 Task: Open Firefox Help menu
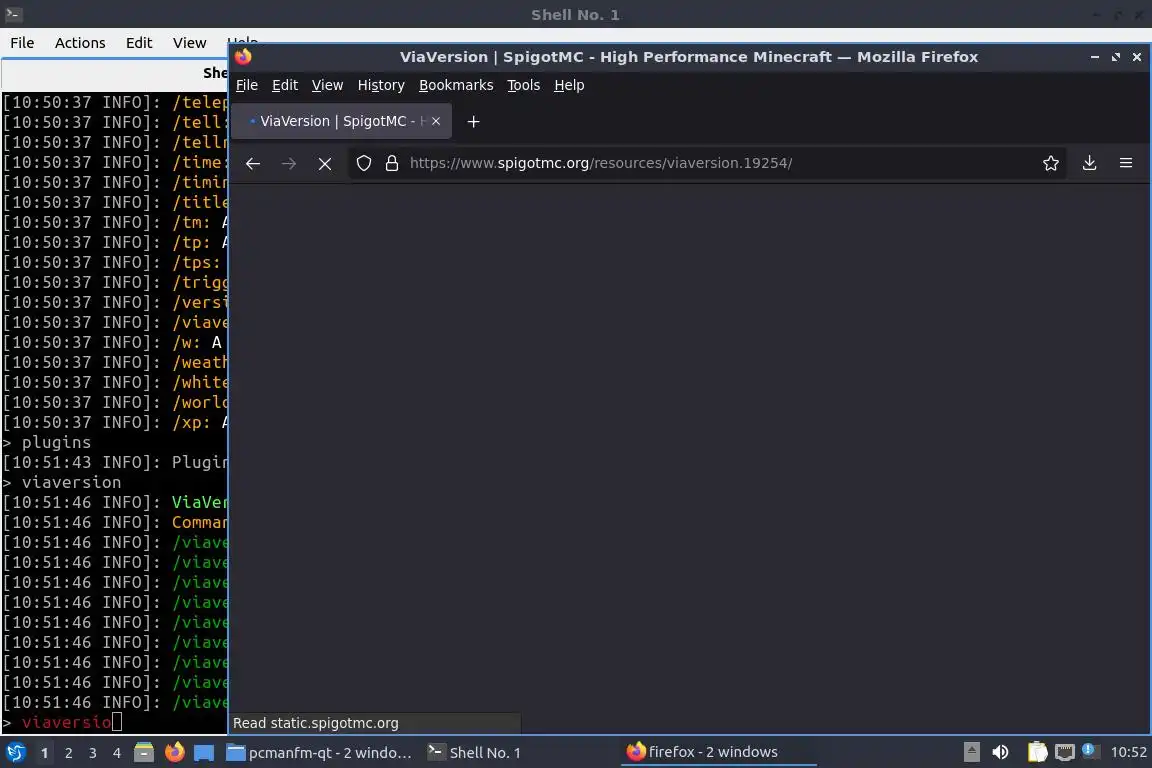(569, 85)
